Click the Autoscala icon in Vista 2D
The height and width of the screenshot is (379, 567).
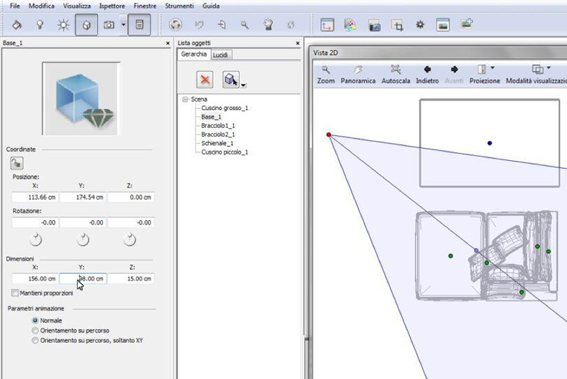[396, 69]
